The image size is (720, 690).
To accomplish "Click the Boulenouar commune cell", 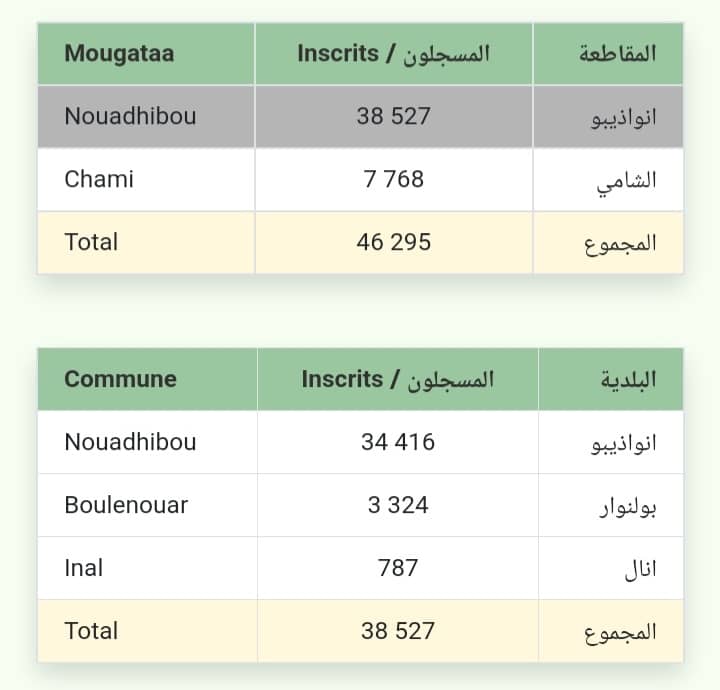I will click(147, 505).
